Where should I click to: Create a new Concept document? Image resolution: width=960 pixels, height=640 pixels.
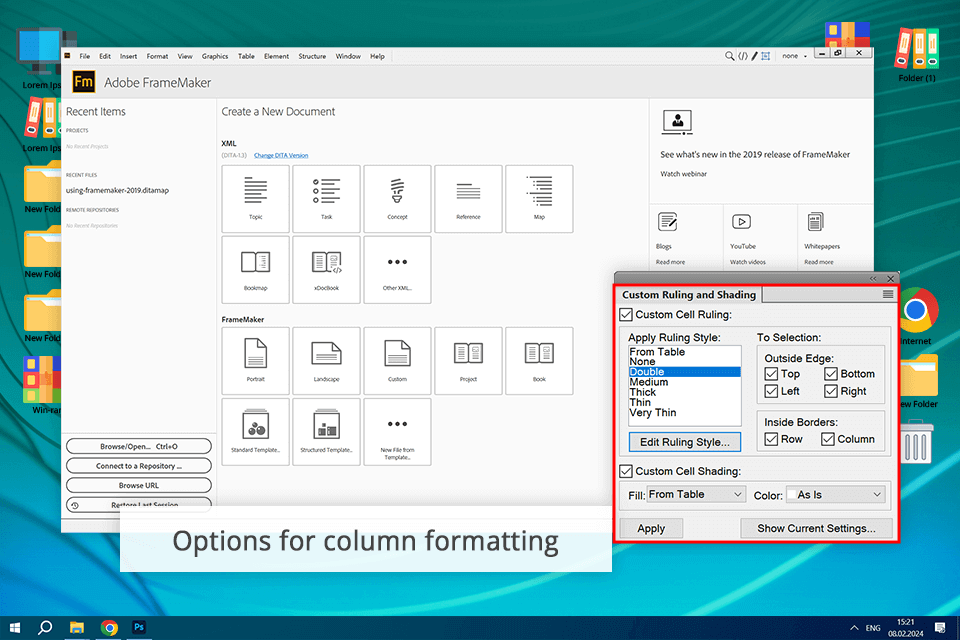coord(397,198)
